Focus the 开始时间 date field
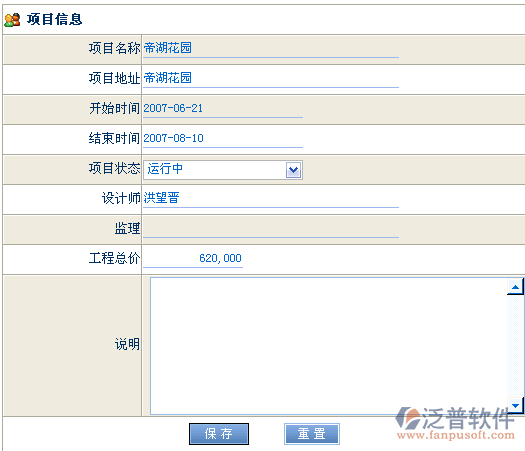The width and height of the screenshot is (525, 451). click(223, 109)
